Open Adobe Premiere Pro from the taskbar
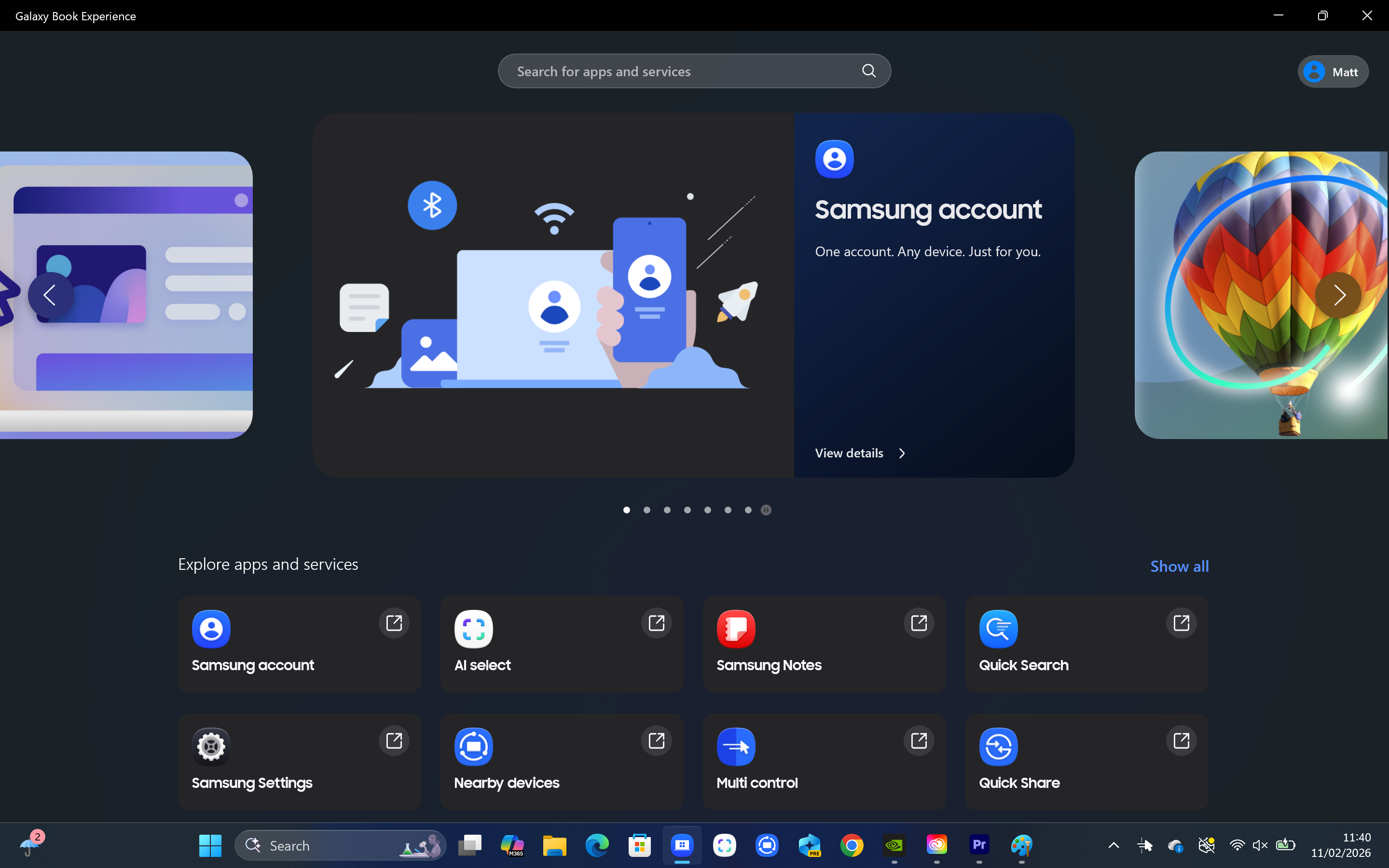This screenshot has height=868, width=1389. click(979, 845)
